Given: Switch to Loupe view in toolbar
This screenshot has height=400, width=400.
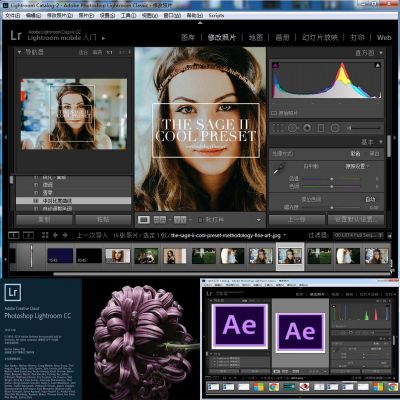Looking at the screenshot, I should pyautogui.click(x=144, y=220).
